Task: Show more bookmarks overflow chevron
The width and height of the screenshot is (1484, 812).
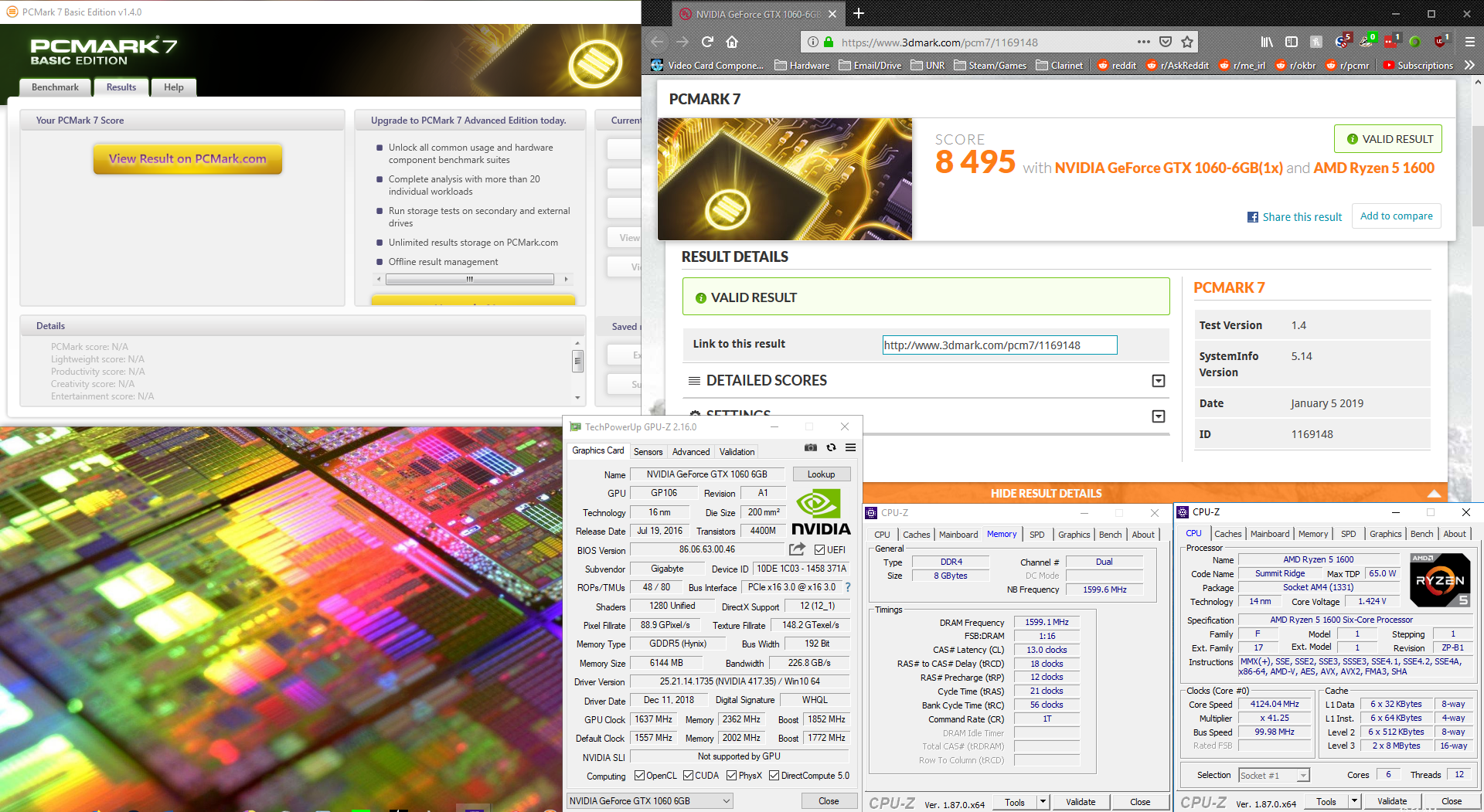Action: tap(1469, 66)
